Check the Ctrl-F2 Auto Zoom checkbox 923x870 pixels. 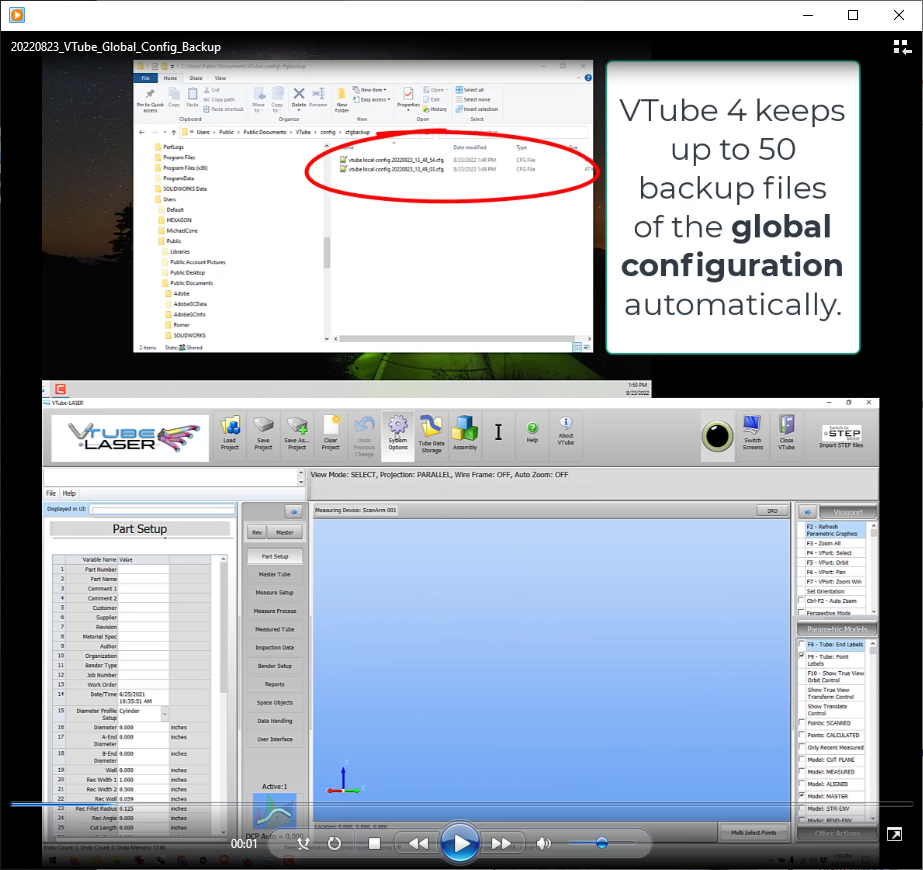point(802,601)
